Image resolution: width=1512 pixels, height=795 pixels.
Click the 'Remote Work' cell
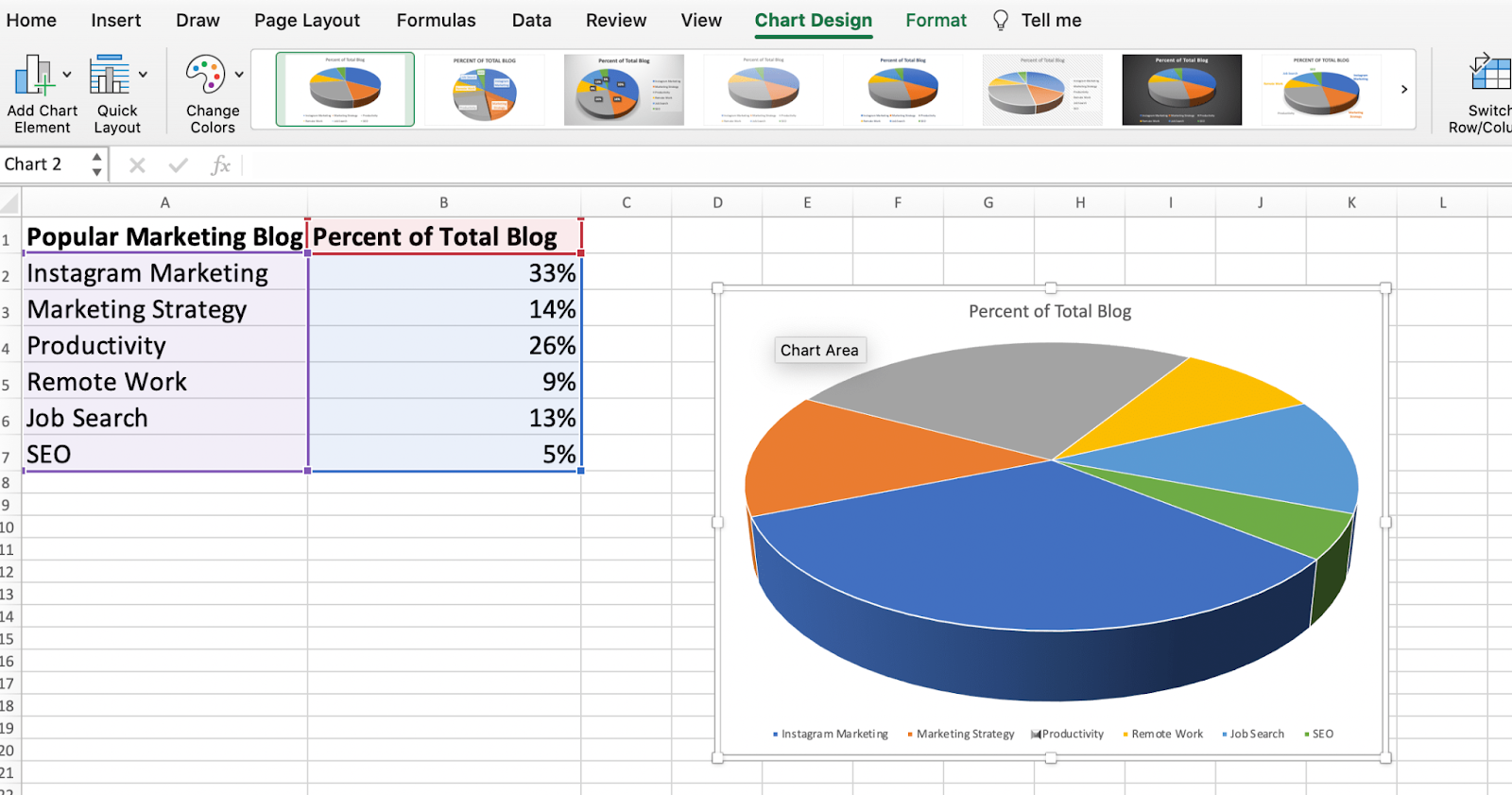point(164,381)
